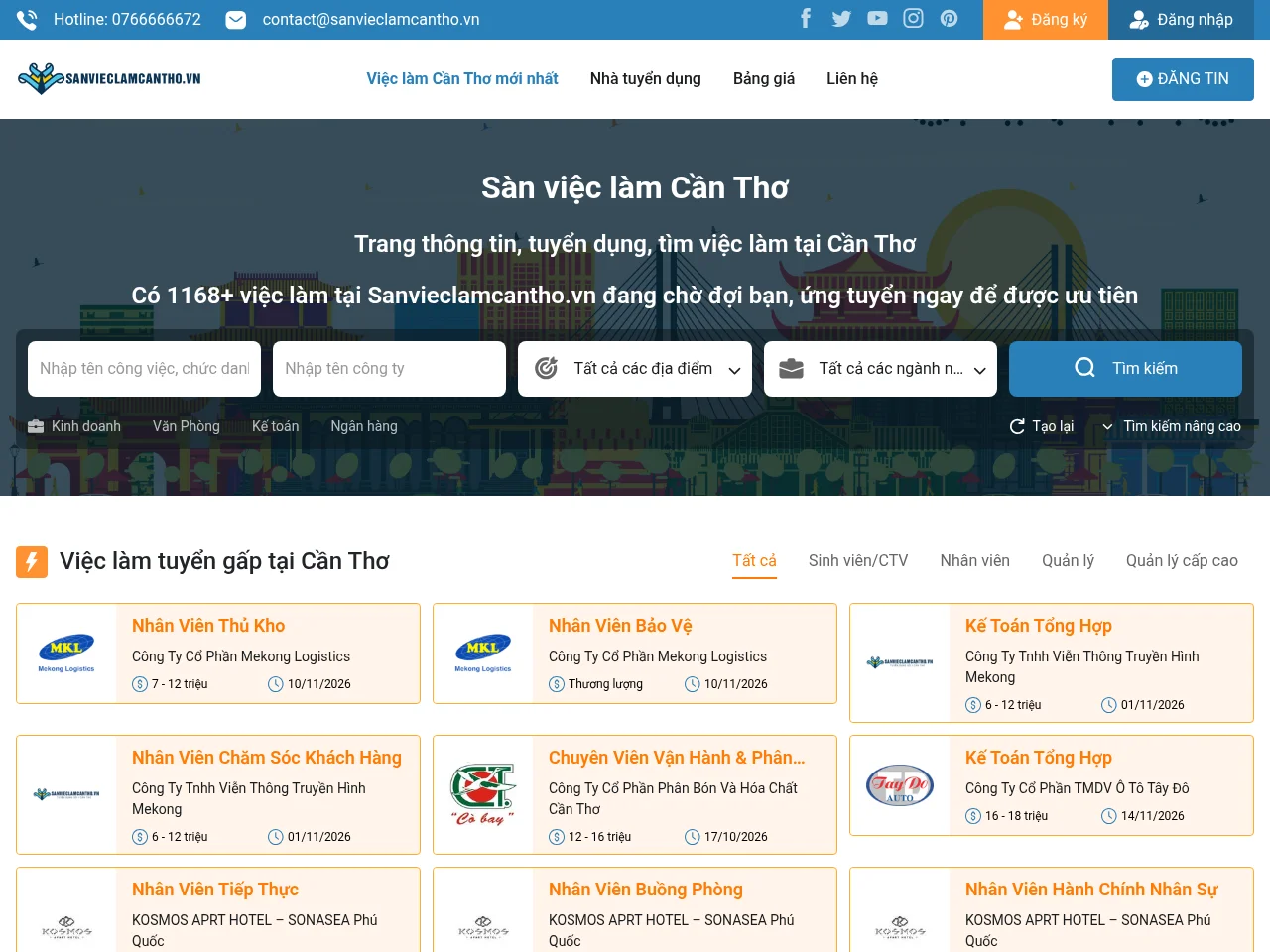The height and width of the screenshot is (952, 1270).
Task: Open Chuyên Viên Vận Hành & Phân... job
Action: [677, 758]
